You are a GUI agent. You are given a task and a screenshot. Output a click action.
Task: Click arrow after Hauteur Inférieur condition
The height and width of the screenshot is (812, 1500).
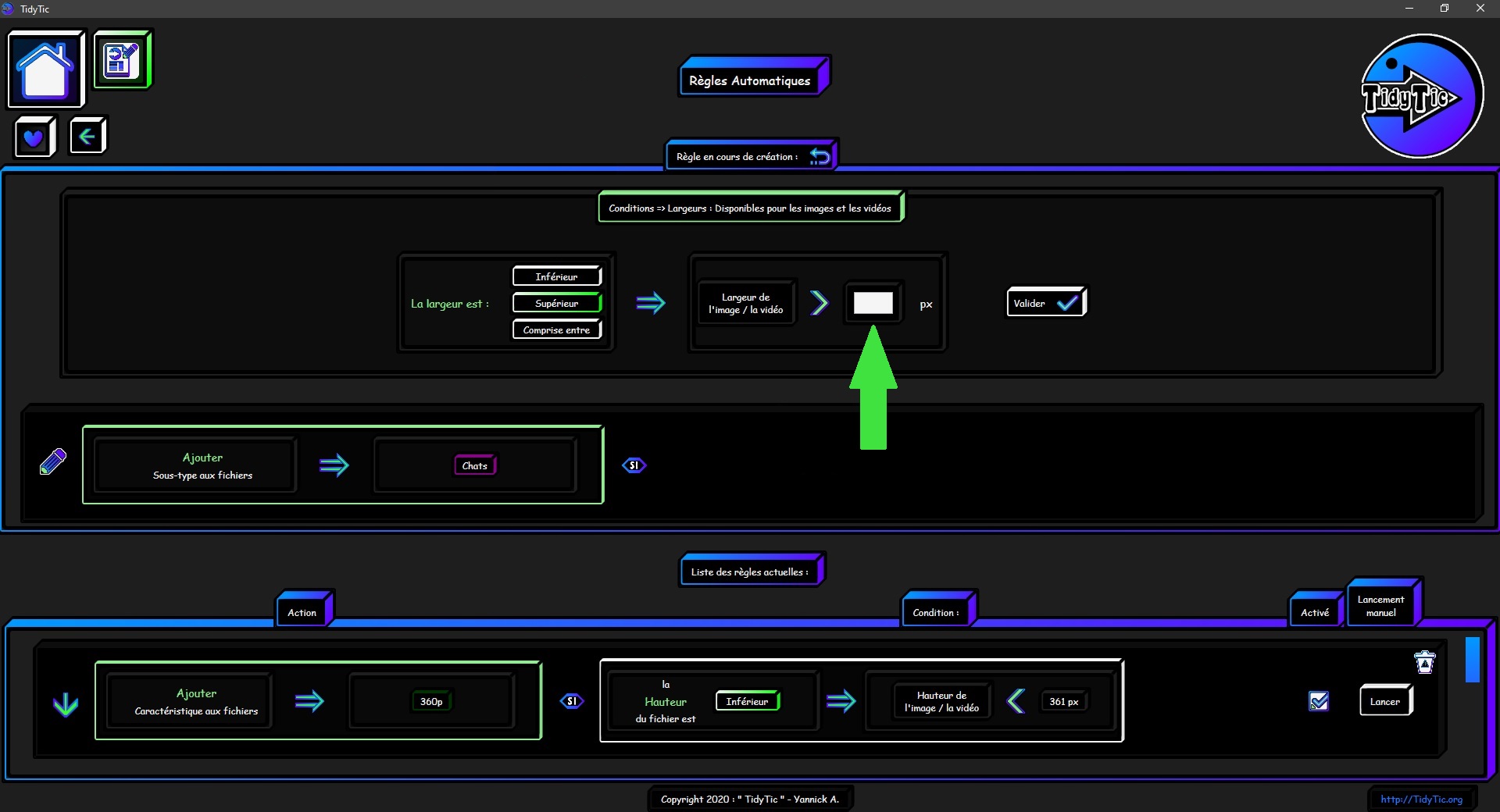[841, 701]
